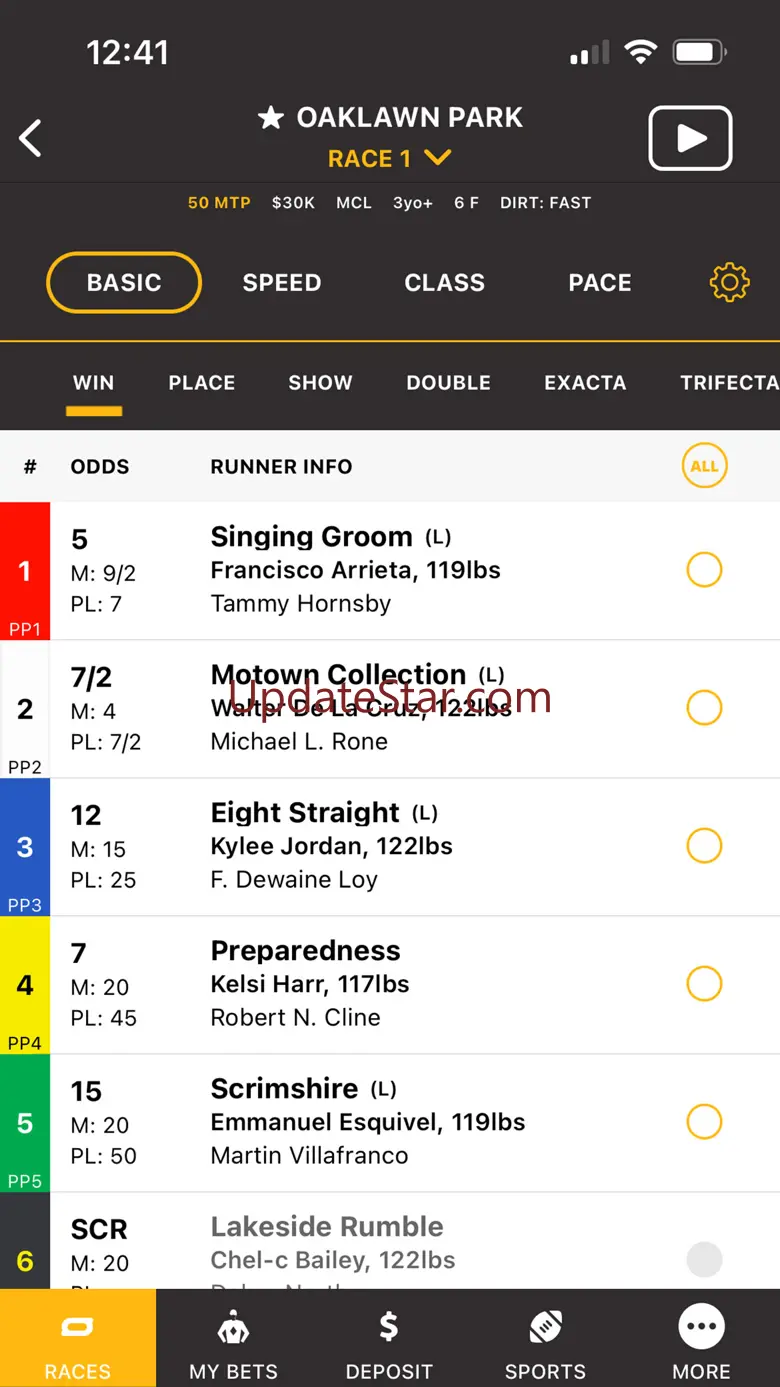Open Eight Straight runner details
This screenshot has height=1387, width=780.
306,813
